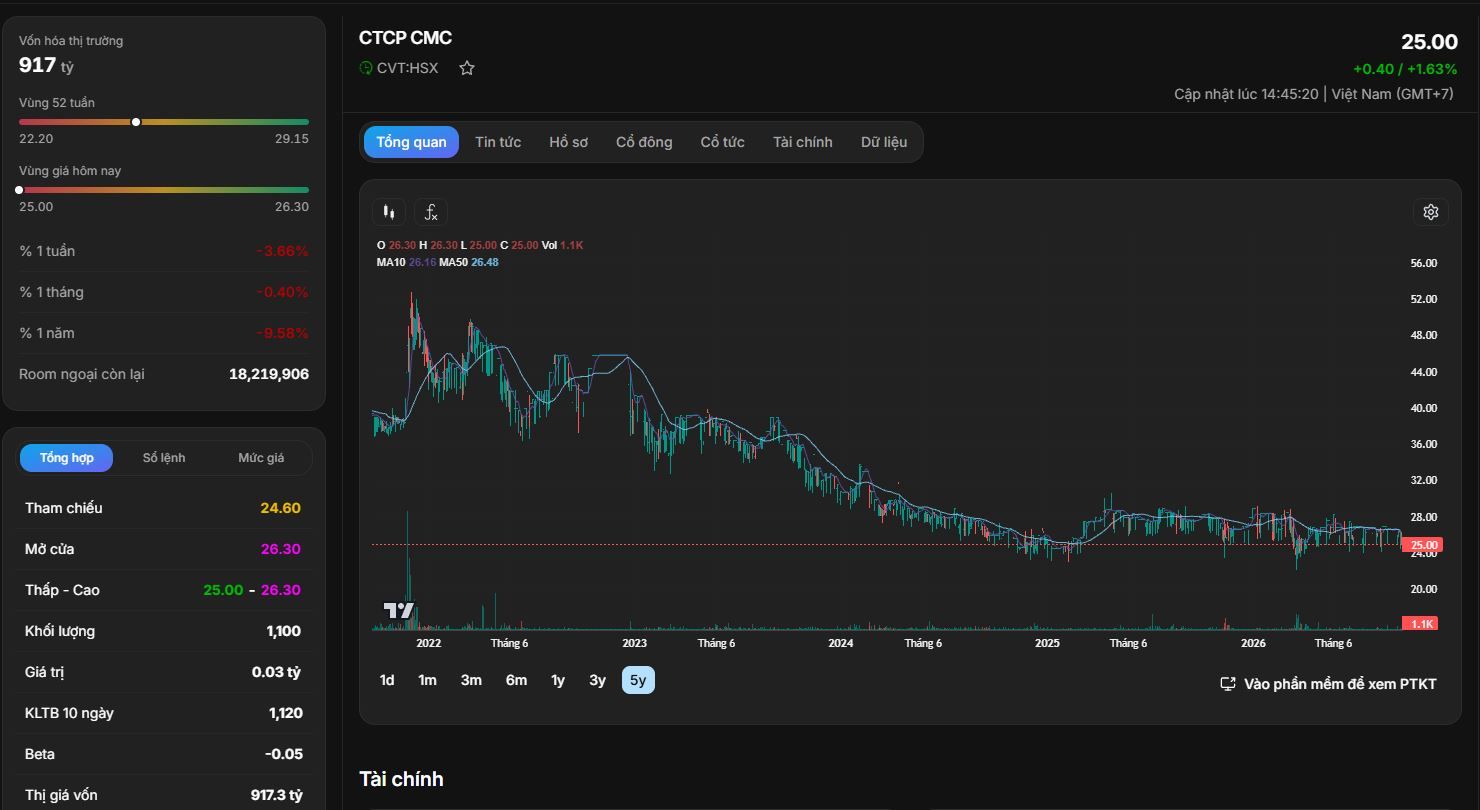Image resolution: width=1480 pixels, height=810 pixels.
Task: Click the +0.40 / +1.63% price change
Action: pyautogui.click(x=1405, y=69)
